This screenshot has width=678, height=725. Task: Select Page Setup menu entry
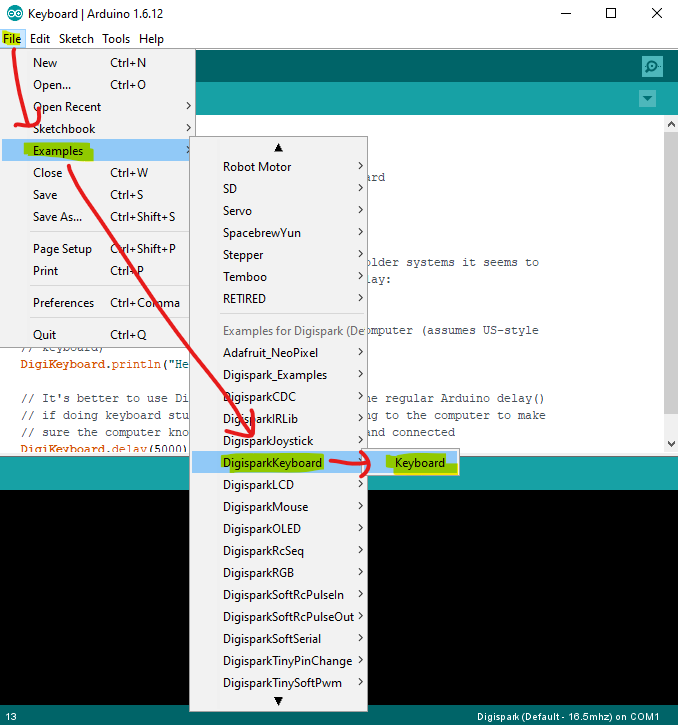coord(96,249)
